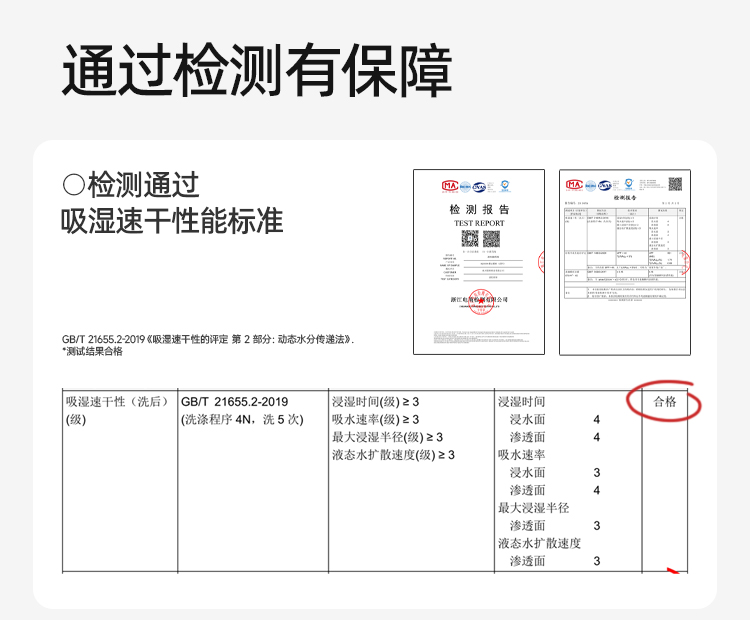Select the heading 通过检测有保障
This screenshot has height=620, width=750.
[x=257, y=70]
